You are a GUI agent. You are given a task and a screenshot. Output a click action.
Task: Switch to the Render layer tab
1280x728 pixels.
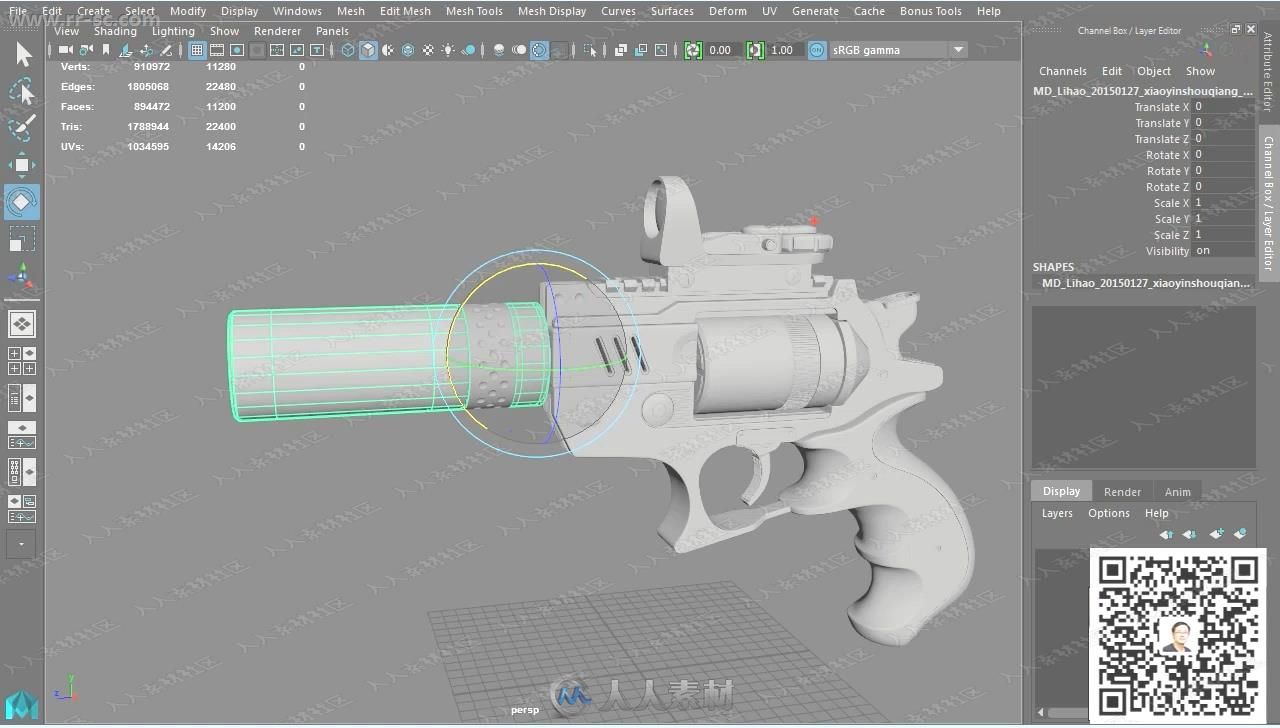click(1122, 491)
